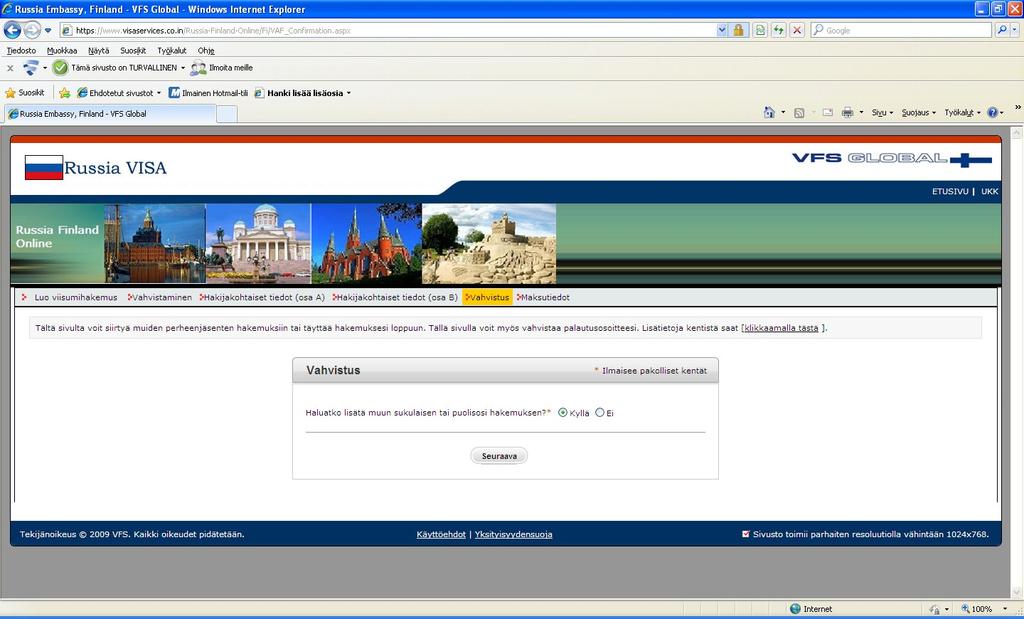Viewport: 1024px width, 619px height.
Task: Click the magnifier search button beside Google box
Action: 1001,30
